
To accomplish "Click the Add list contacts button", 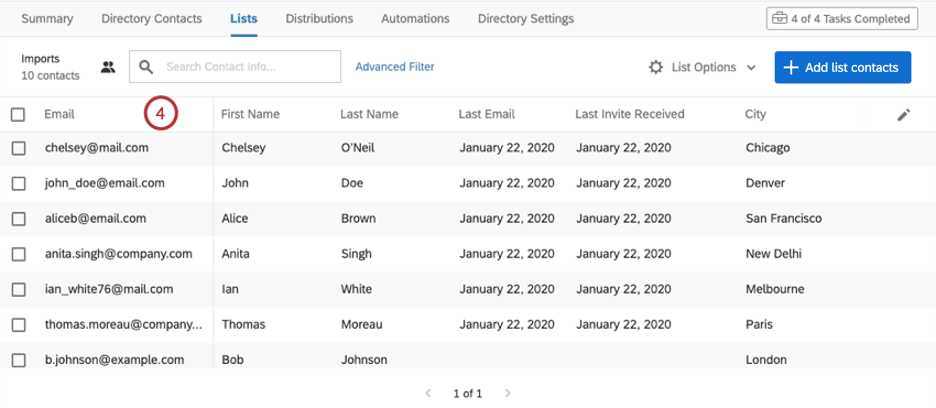I will 843,67.
